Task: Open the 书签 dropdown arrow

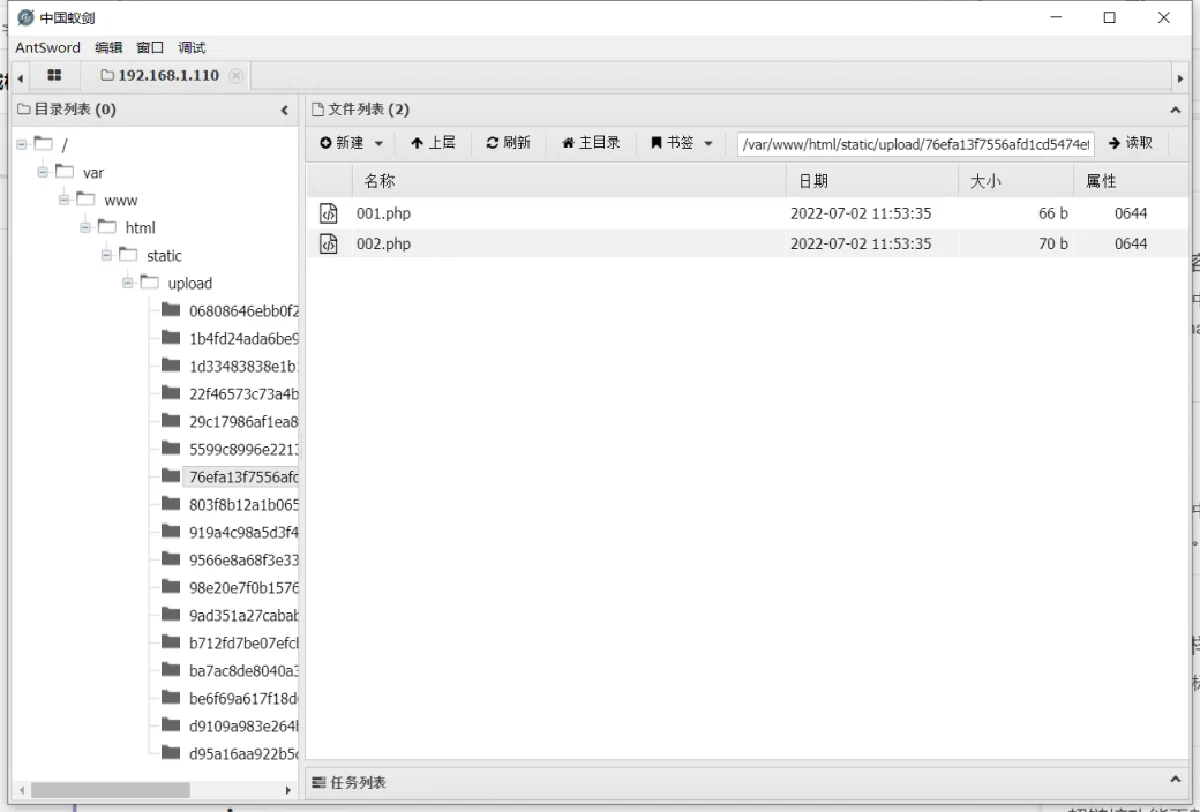Action: coord(709,143)
